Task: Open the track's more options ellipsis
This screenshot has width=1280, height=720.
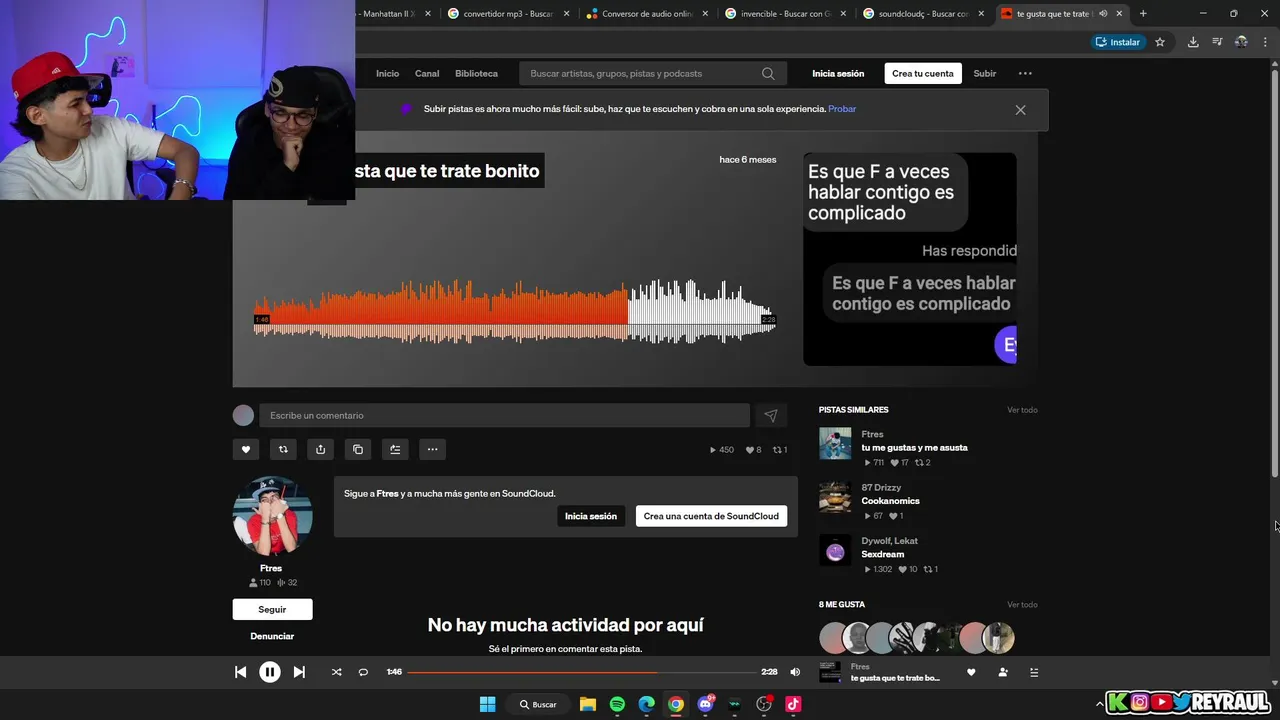Action: 432,449
